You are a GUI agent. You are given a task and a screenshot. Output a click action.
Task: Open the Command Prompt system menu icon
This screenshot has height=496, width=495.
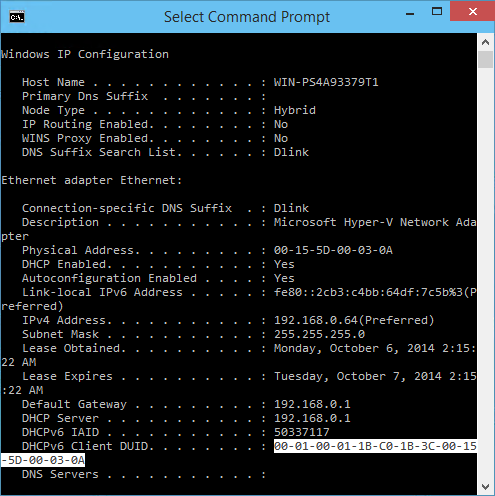(x=17, y=17)
